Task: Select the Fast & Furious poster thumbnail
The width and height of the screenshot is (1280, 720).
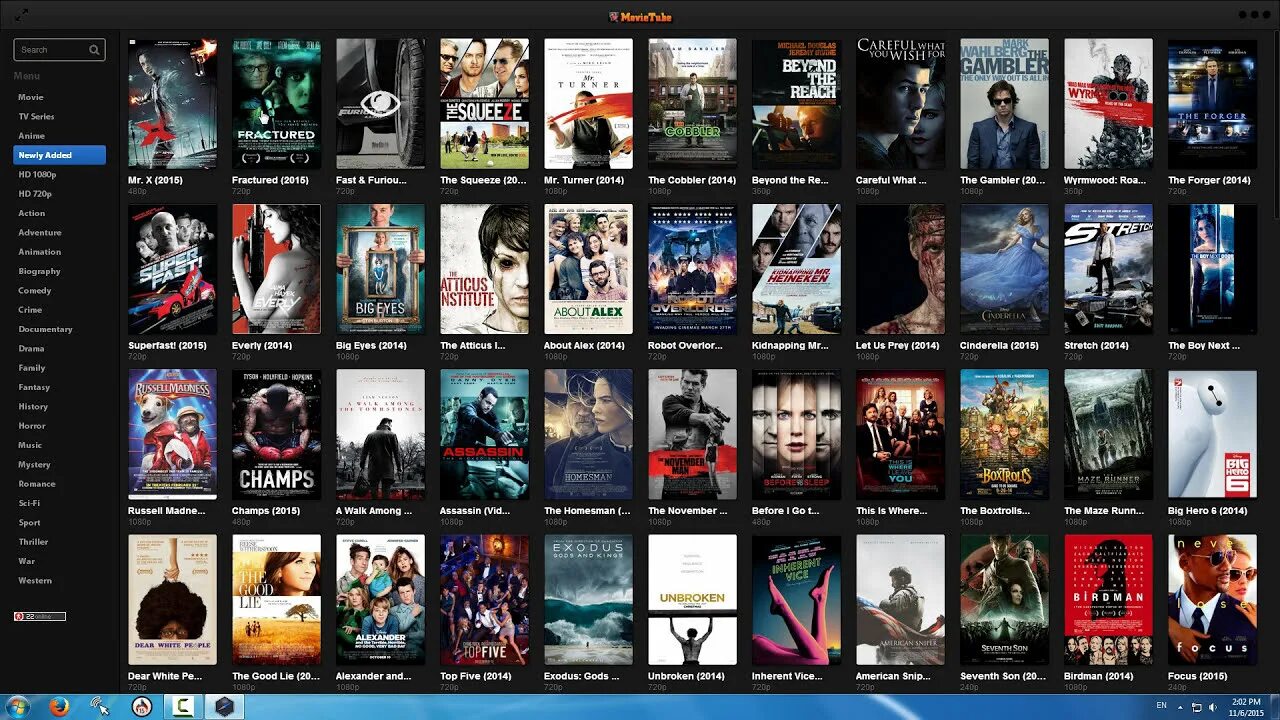Action: point(380,104)
